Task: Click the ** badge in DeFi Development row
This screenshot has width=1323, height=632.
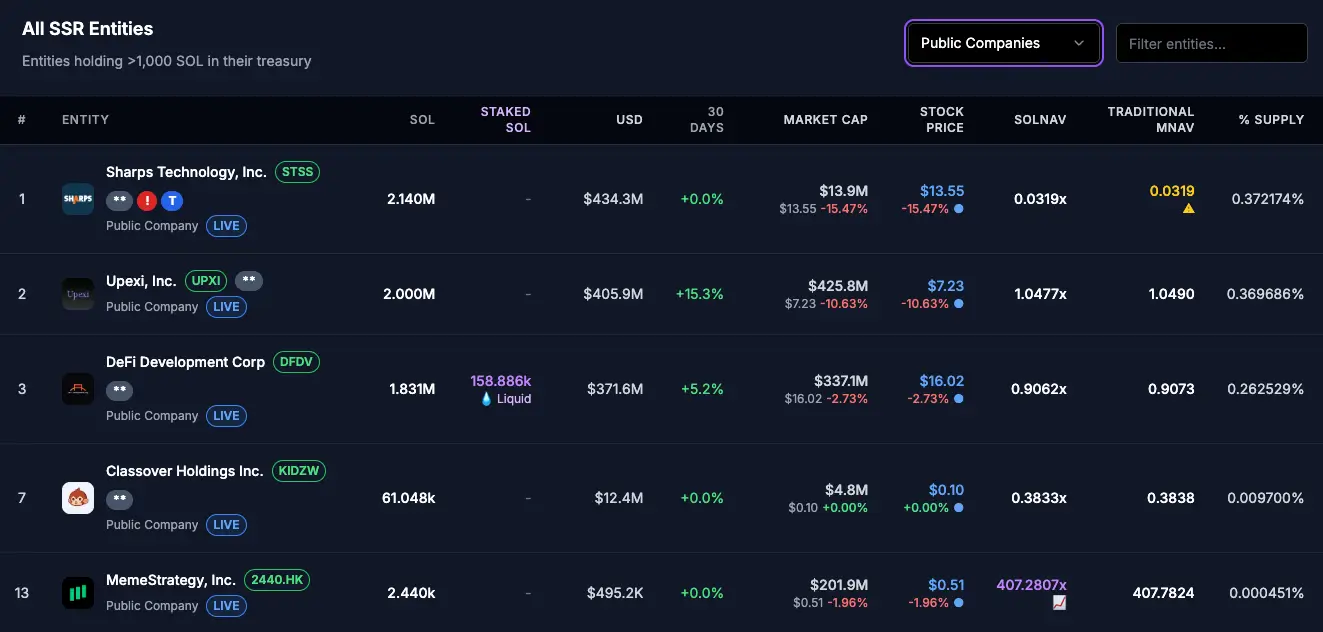Action: coord(119,391)
